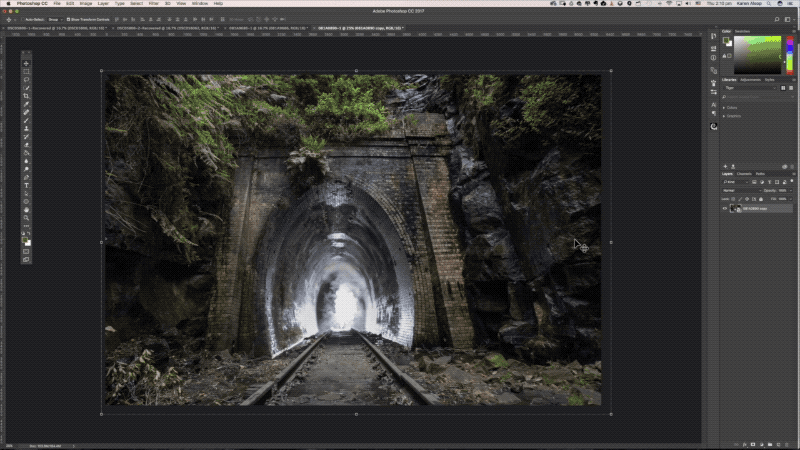Click the Apple menu icon
Viewport: 800px width, 450px height.
click(9, 4)
